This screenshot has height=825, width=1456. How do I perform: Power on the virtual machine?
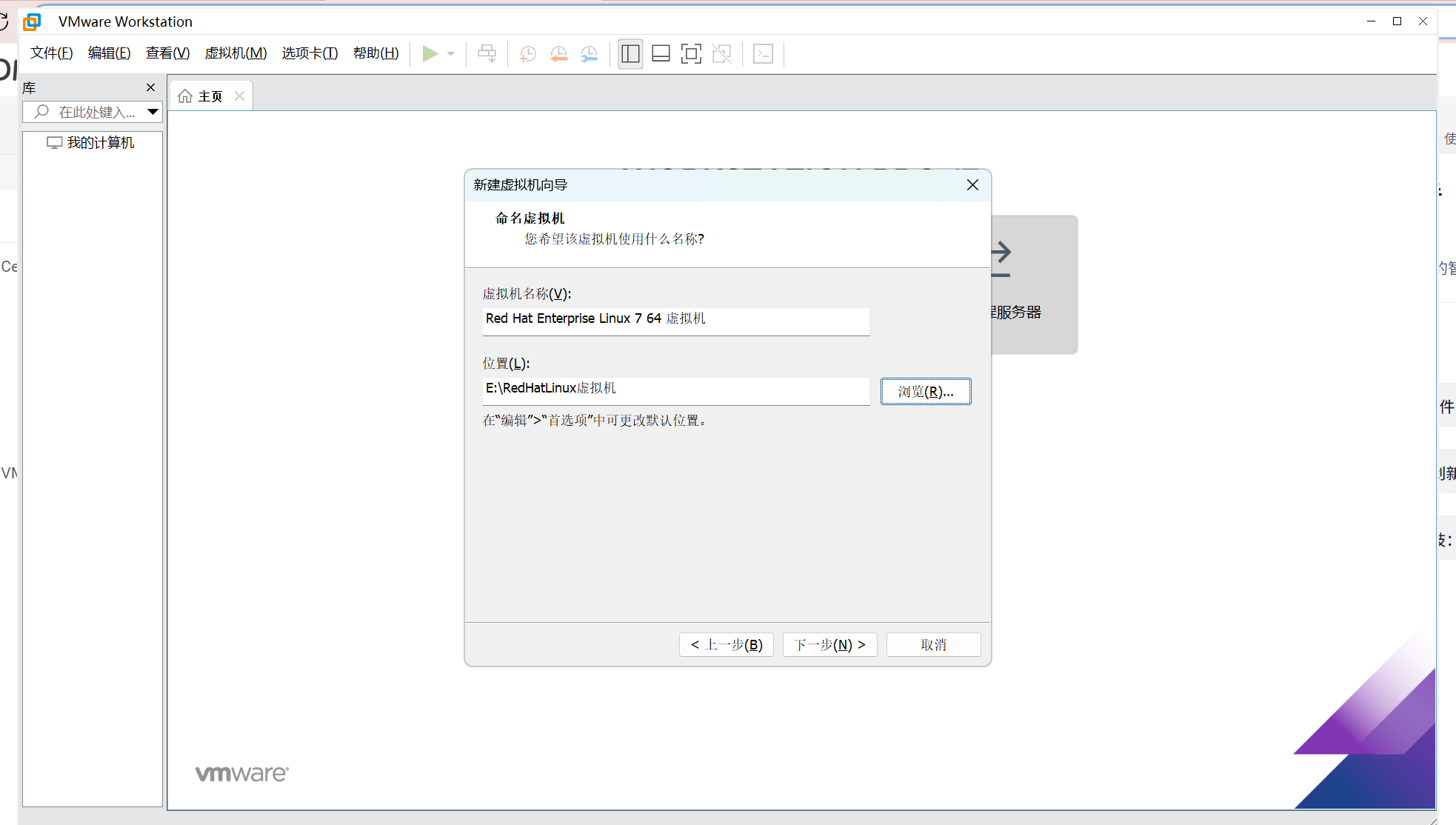coord(430,53)
